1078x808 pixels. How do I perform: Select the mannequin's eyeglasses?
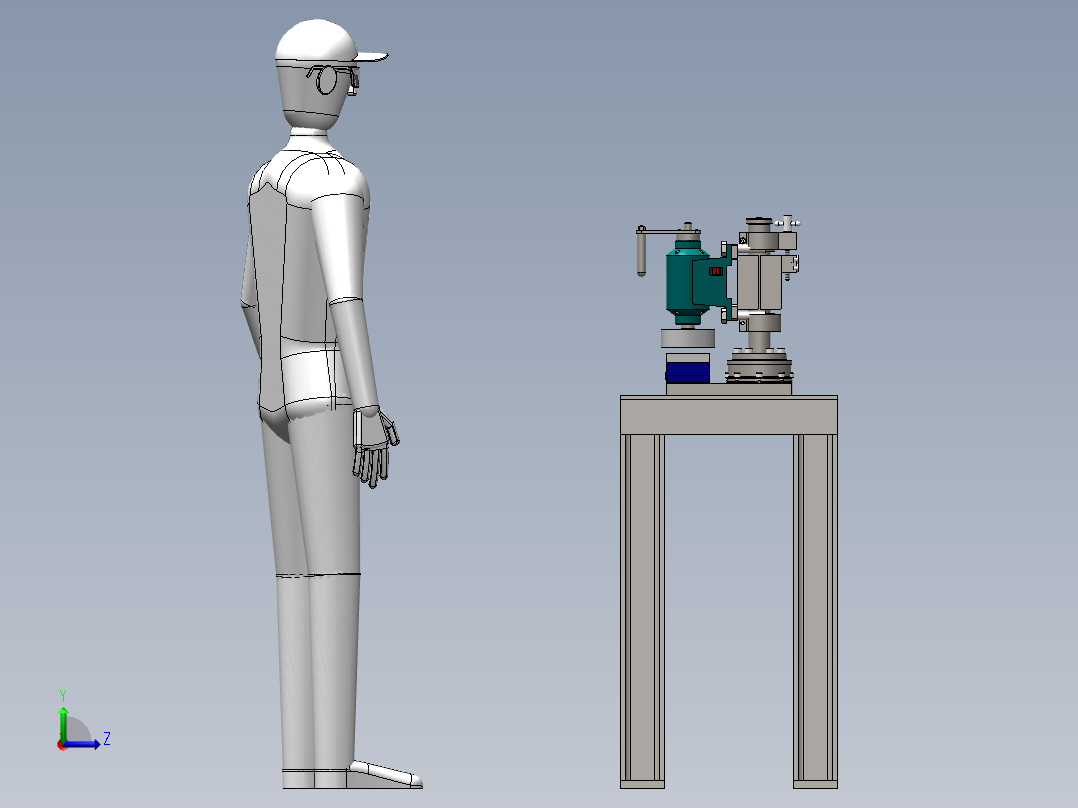tap(335, 80)
